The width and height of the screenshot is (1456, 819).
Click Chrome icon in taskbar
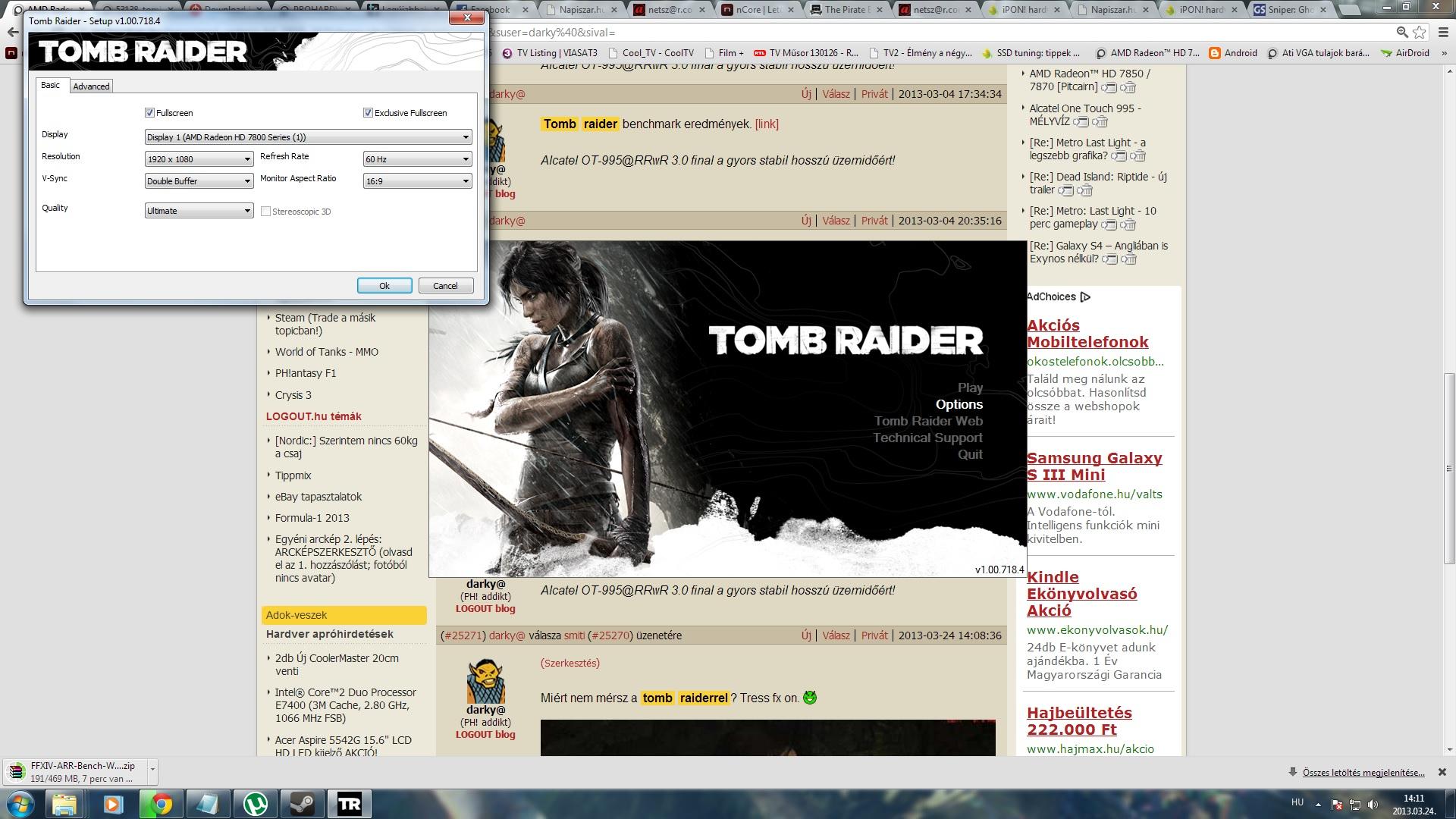161,804
